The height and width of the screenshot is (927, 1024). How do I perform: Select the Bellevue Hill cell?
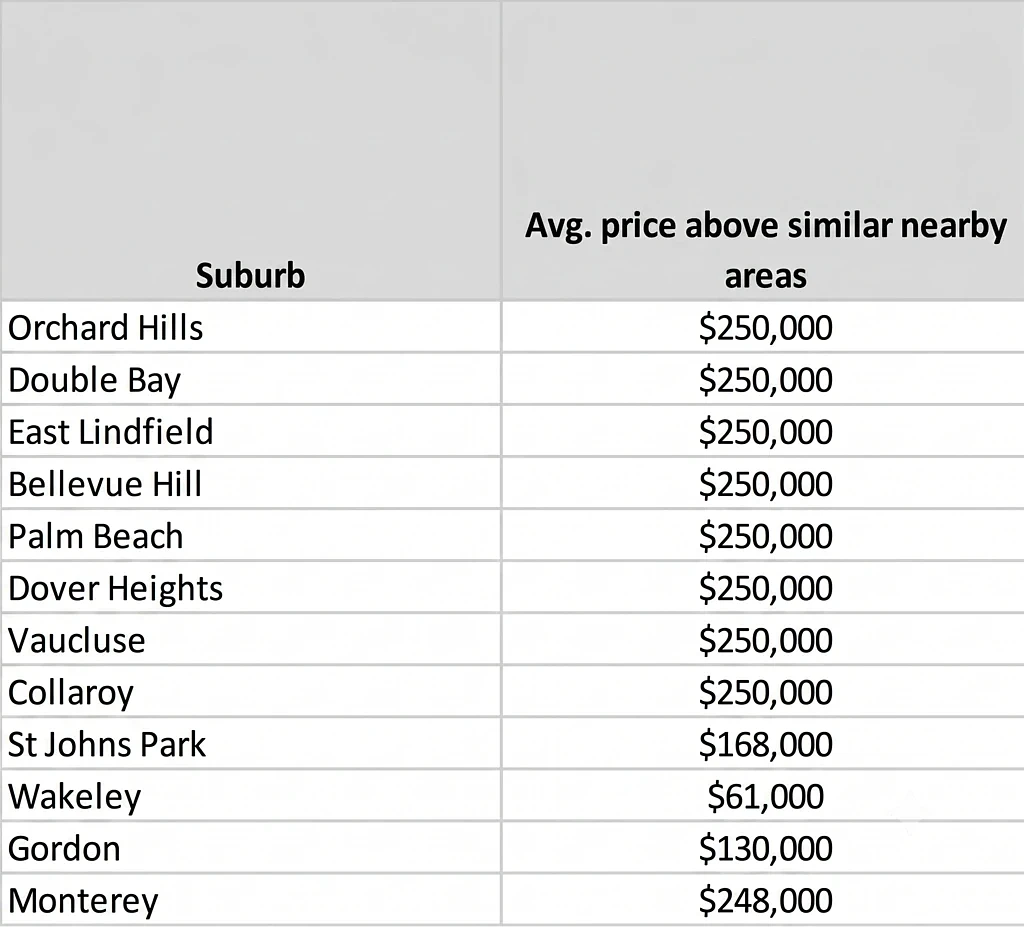[251, 483]
